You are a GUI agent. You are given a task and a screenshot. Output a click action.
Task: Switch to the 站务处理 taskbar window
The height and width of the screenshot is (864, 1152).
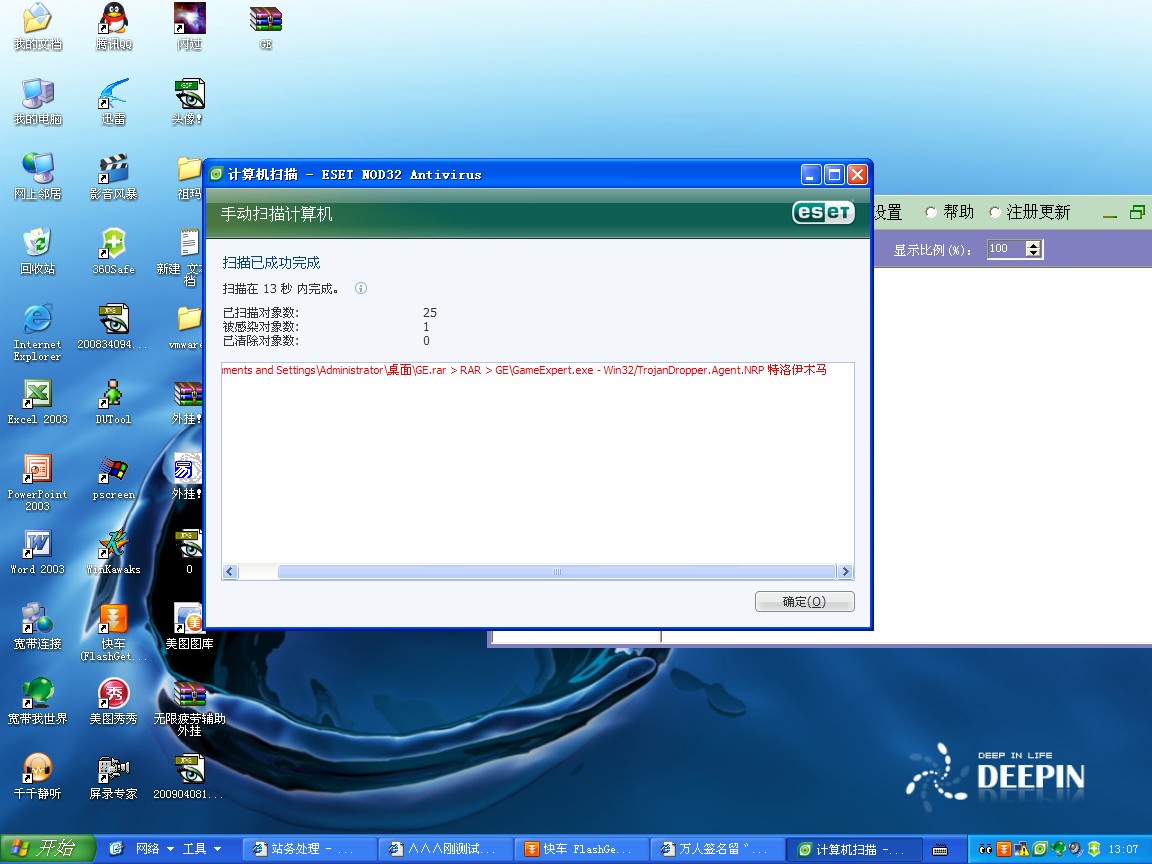309,849
